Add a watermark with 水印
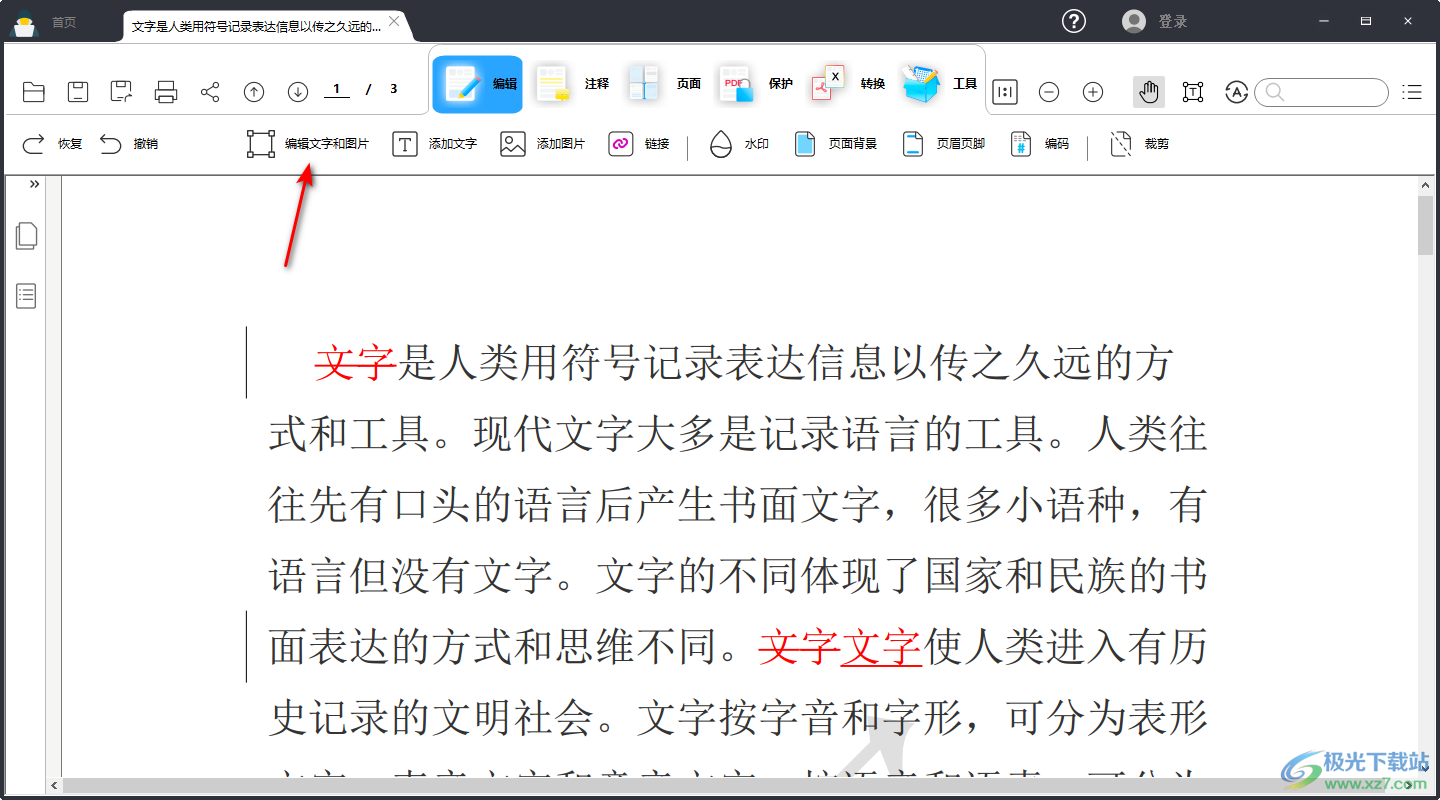Screen dimensions: 1440x800 coord(739,144)
